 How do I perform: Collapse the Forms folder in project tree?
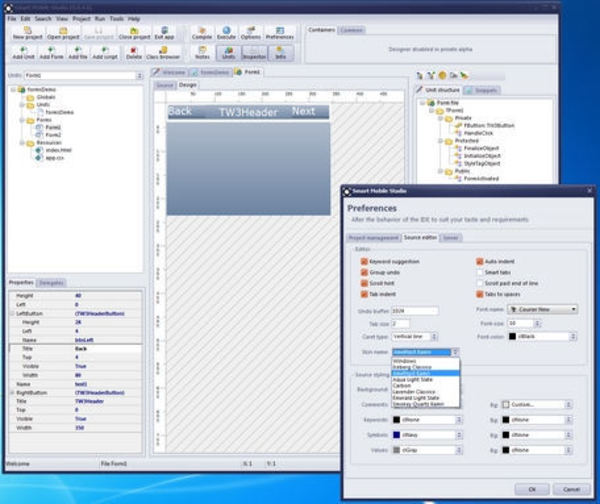pyautogui.click(x=22, y=120)
